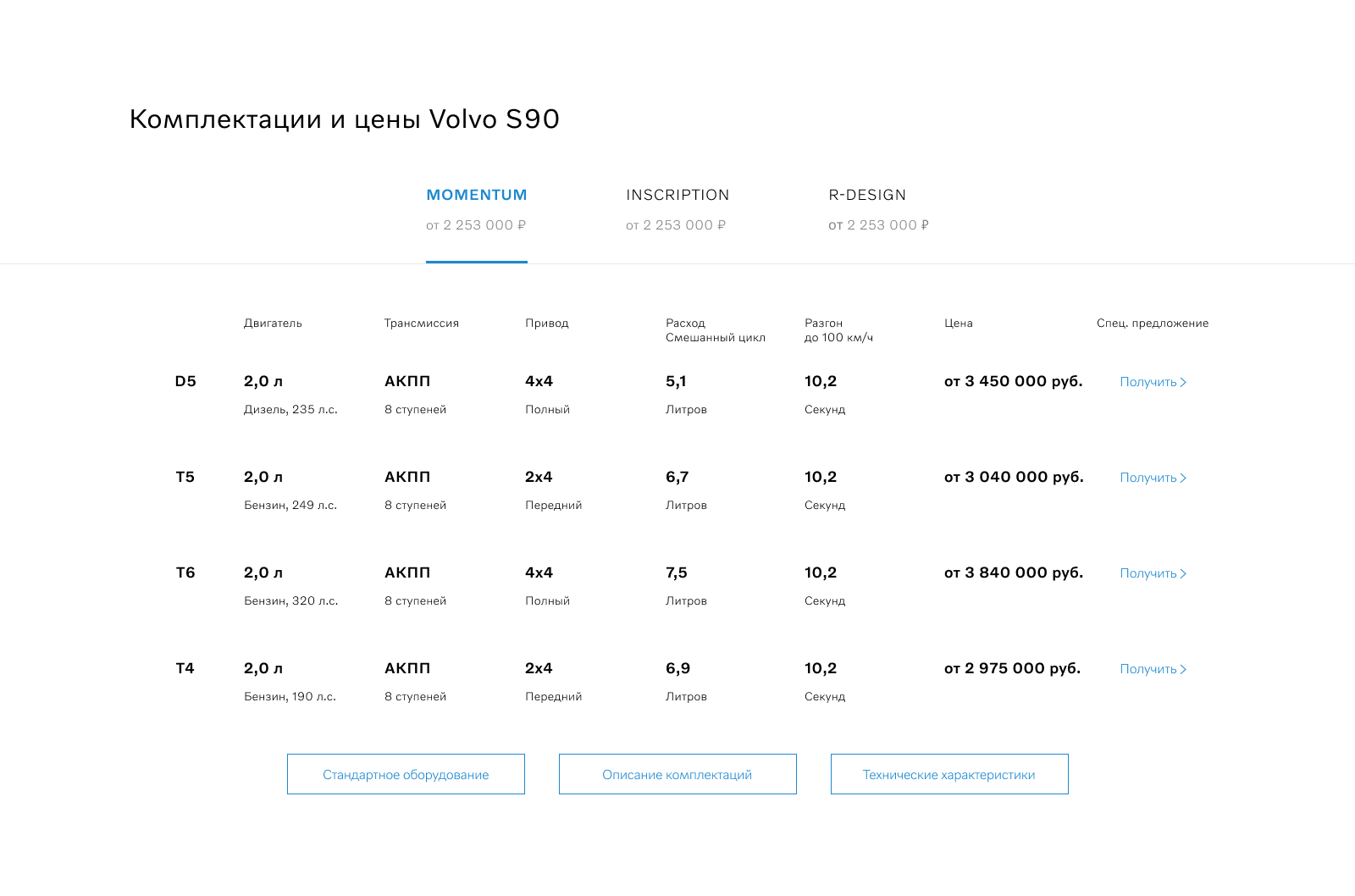This screenshot has width=1355, height=896.
Task: Click the Спец. предложение column header
Action: 1152,323
